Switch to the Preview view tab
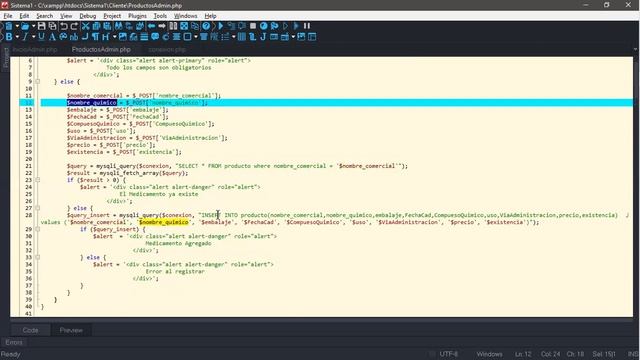This screenshot has height=360, width=640. click(71, 330)
